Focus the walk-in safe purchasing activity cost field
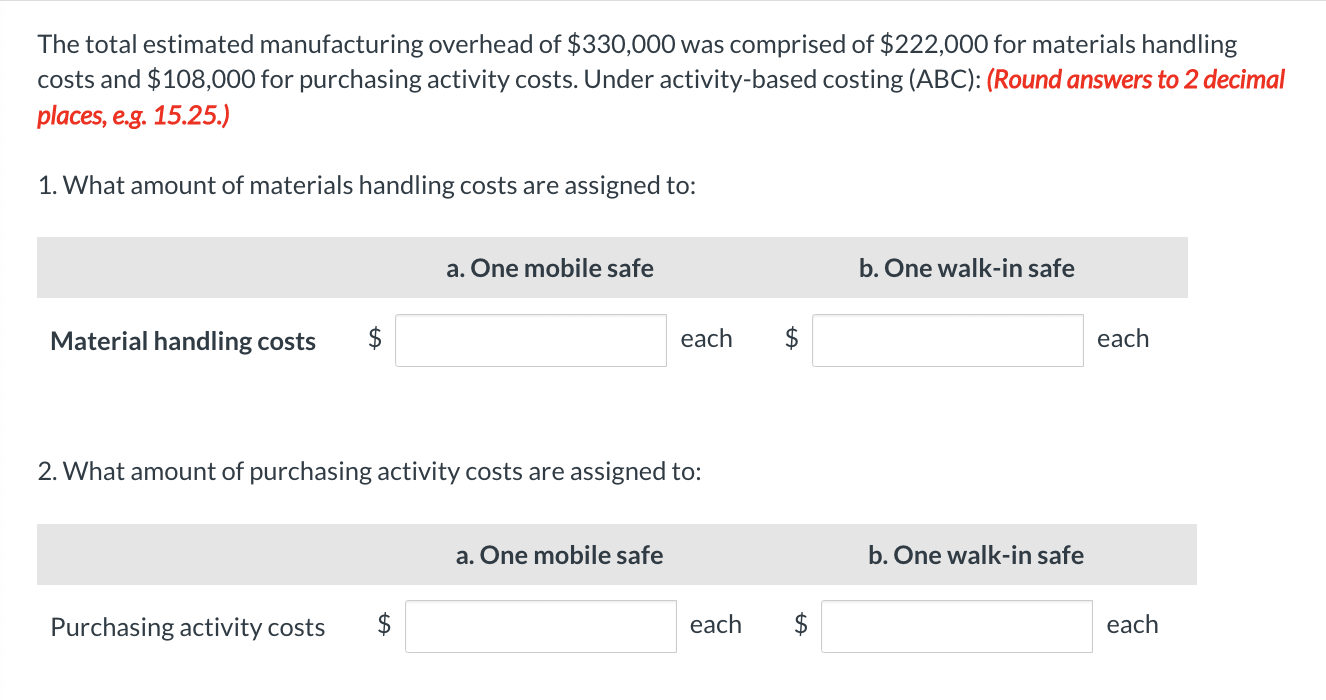This screenshot has width=1326, height=700. [957, 626]
